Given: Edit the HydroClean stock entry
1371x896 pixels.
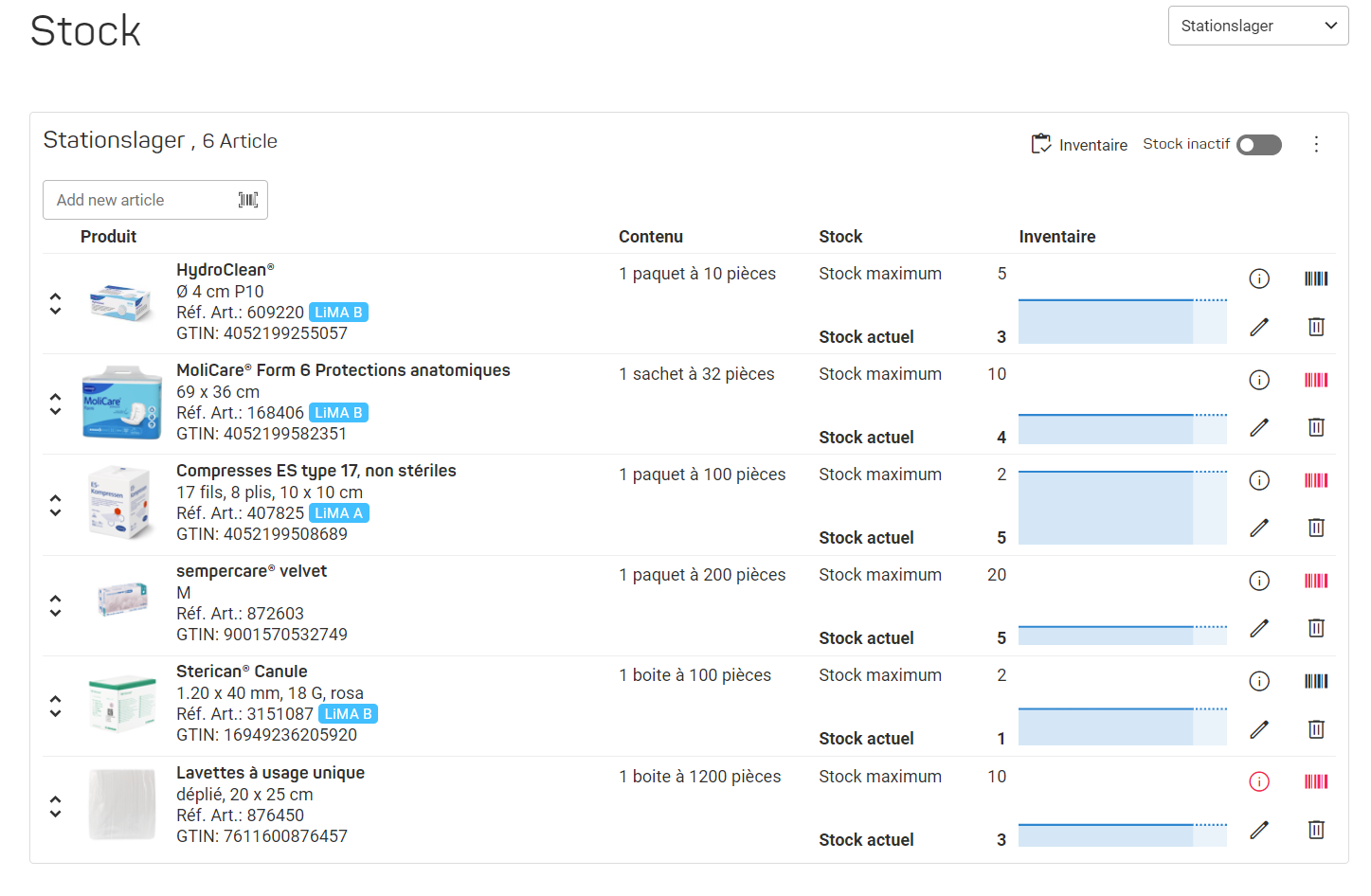Looking at the screenshot, I should 1259,327.
